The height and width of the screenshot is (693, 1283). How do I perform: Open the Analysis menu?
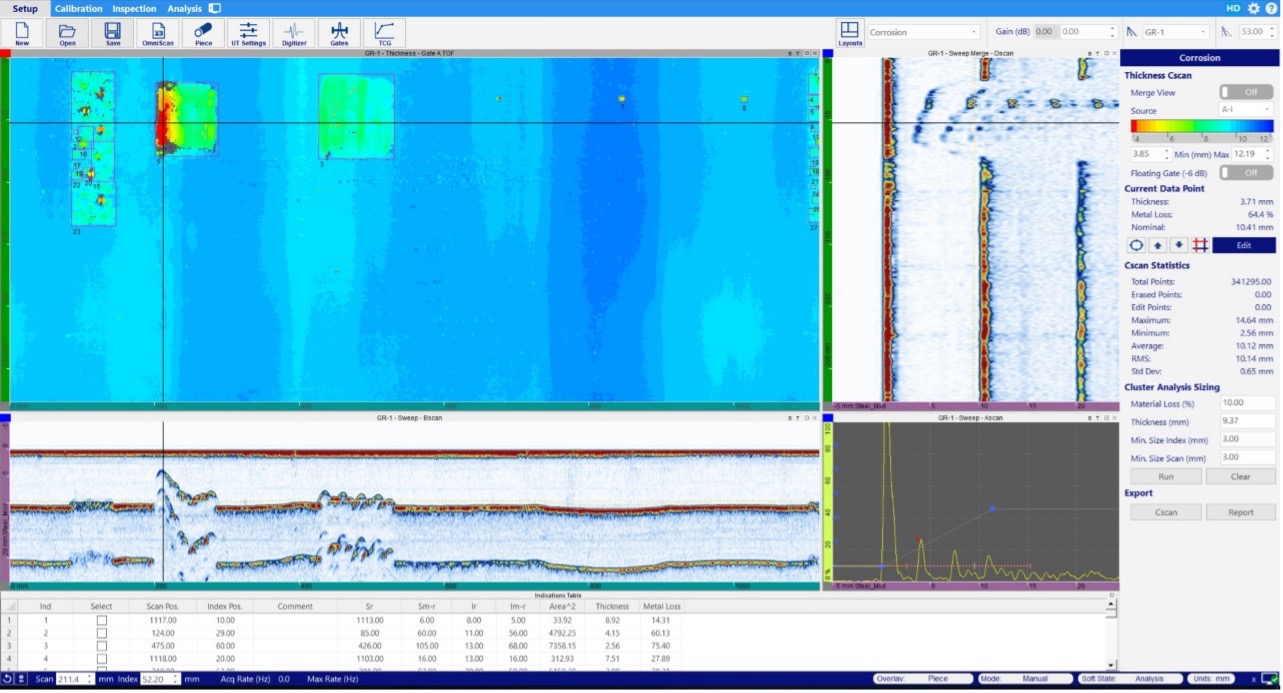coord(184,8)
